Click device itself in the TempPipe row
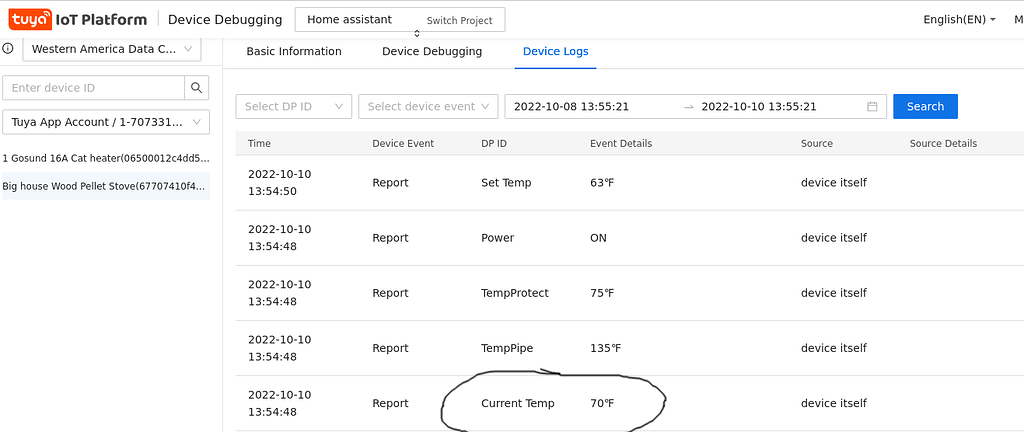This screenshot has height=432, width=1024. pyautogui.click(x=834, y=348)
